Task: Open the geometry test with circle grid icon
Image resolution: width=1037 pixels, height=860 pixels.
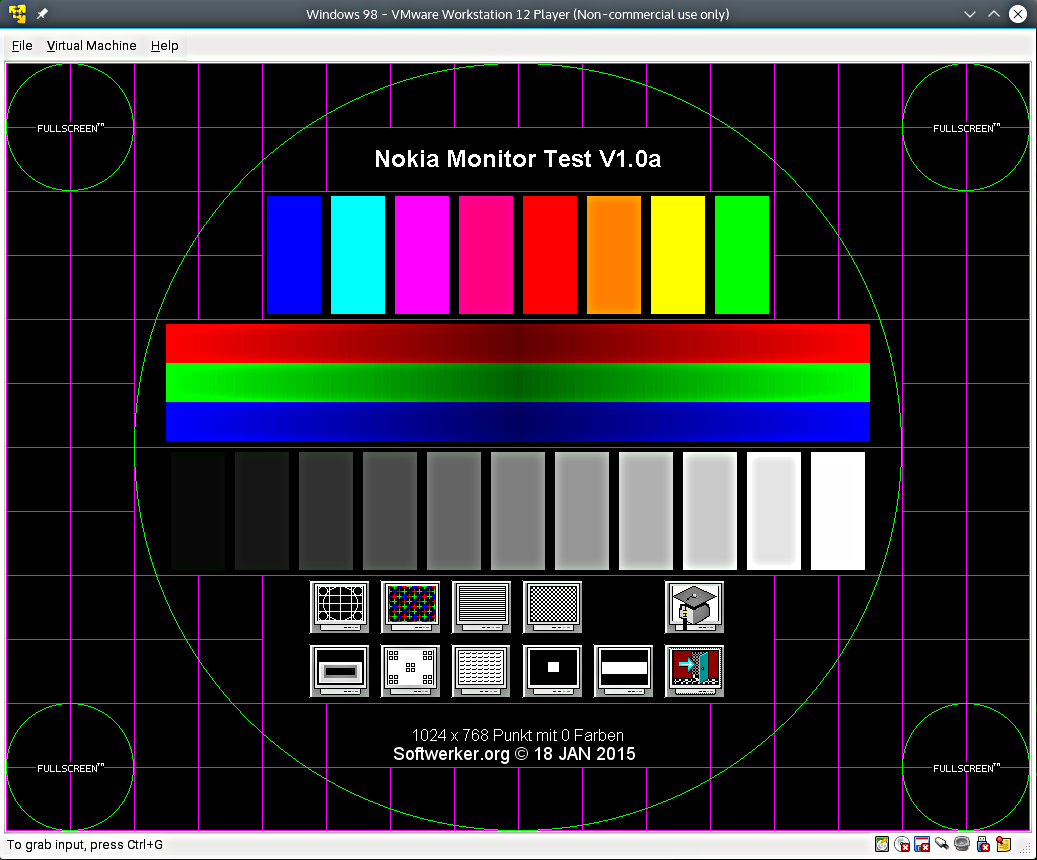Action: pyautogui.click(x=339, y=606)
